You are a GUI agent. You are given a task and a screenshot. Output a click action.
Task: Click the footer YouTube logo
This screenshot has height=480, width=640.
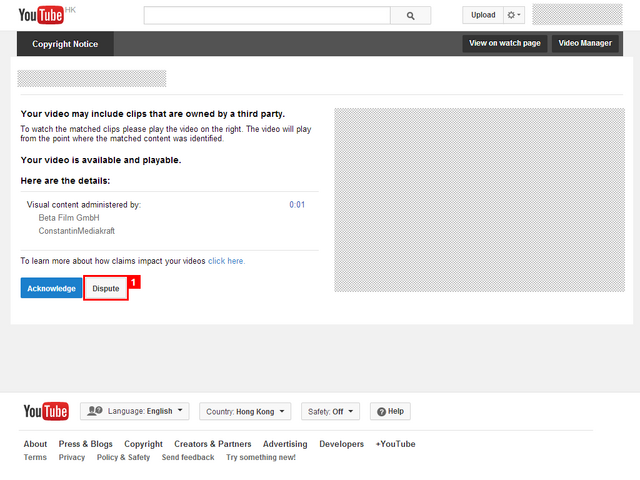tap(46, 411)
